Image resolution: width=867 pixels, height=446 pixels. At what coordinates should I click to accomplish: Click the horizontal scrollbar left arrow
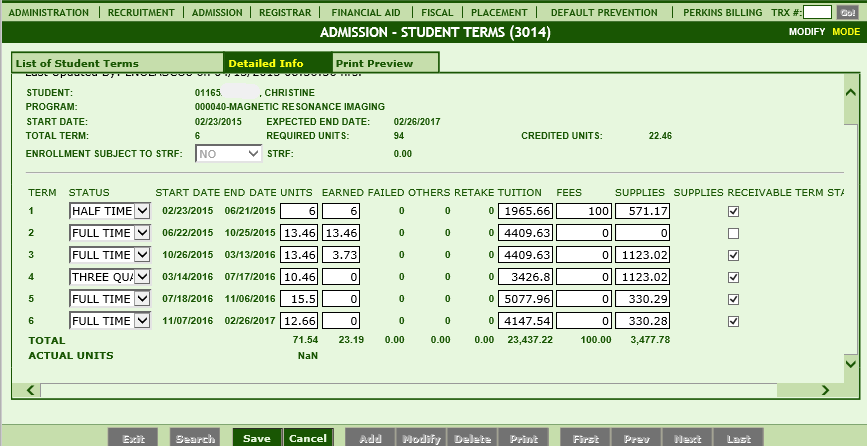click(30, 390)
